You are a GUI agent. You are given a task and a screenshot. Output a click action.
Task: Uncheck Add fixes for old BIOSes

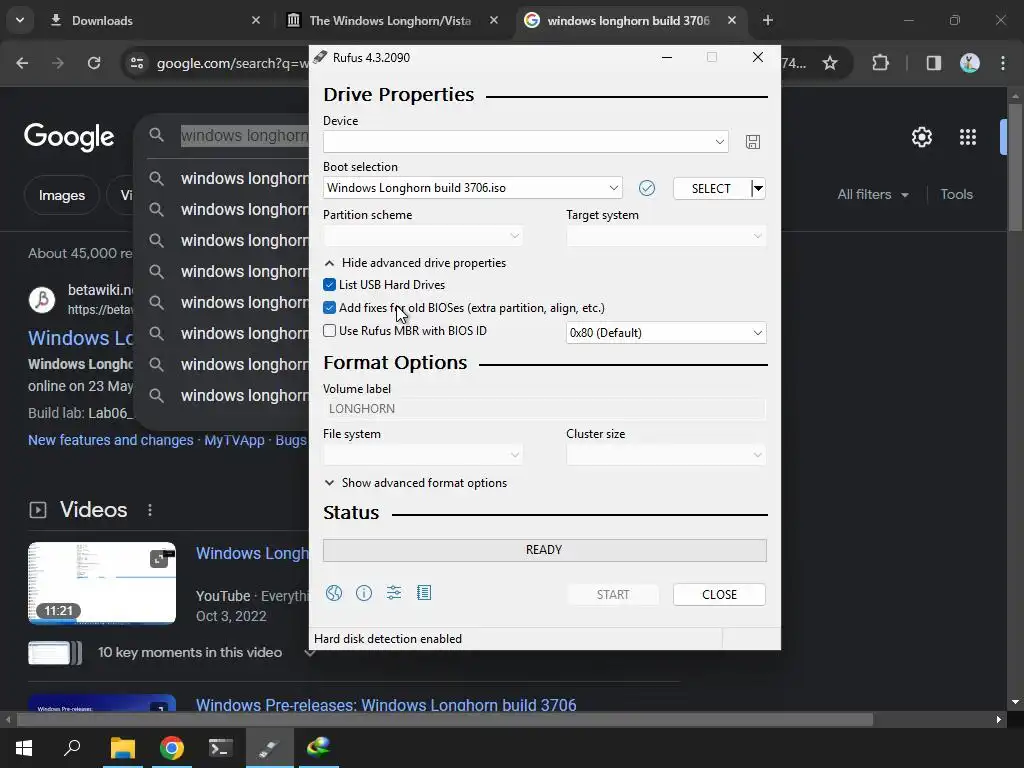329,308
